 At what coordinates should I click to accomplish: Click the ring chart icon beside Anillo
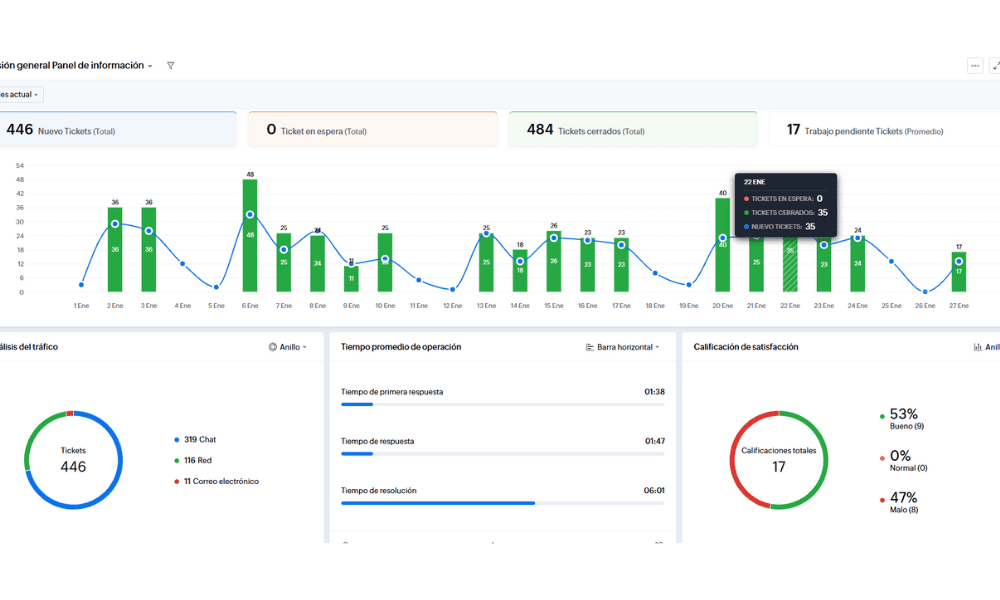click(x=273, y=347)
